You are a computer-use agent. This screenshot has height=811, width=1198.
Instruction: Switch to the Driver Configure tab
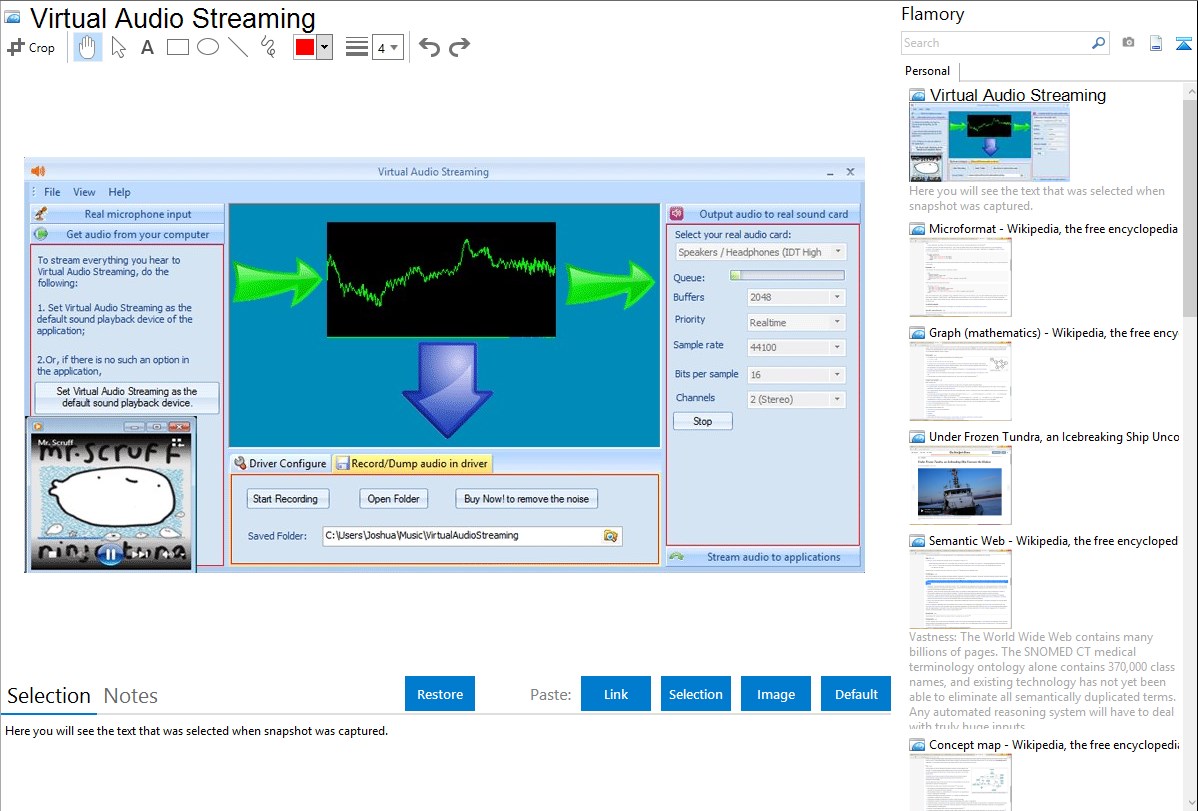click(x=280, y=463)
